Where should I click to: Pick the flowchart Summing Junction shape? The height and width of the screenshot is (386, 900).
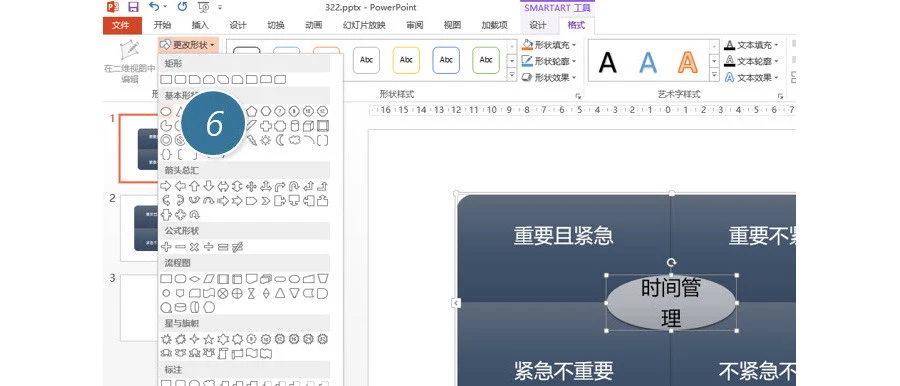pos(223,293)
